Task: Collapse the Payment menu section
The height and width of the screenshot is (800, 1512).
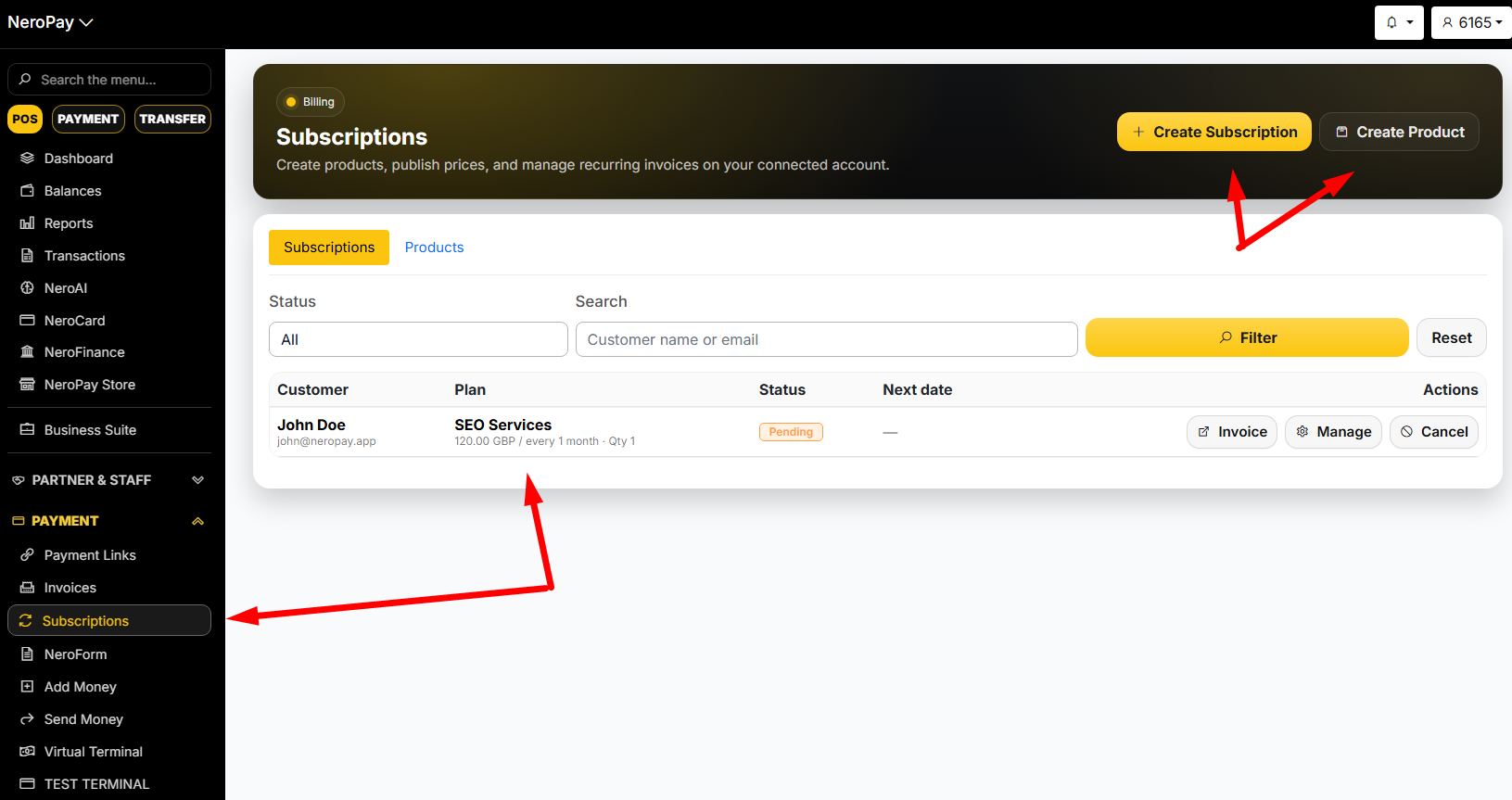Action: [x=197, y=521]
